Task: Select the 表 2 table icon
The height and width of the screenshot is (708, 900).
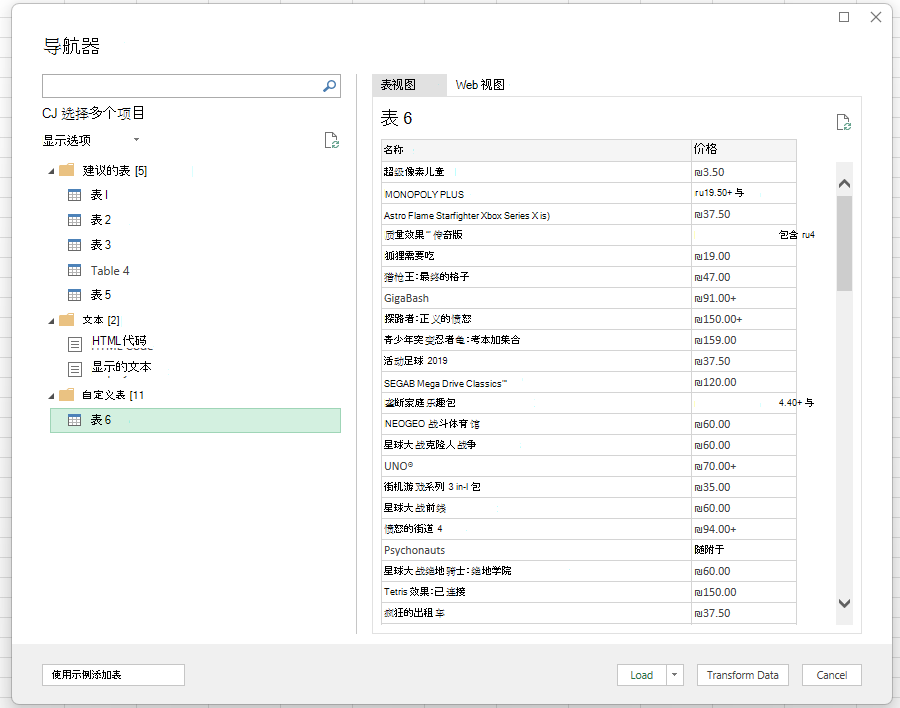Action: [75, 220]
